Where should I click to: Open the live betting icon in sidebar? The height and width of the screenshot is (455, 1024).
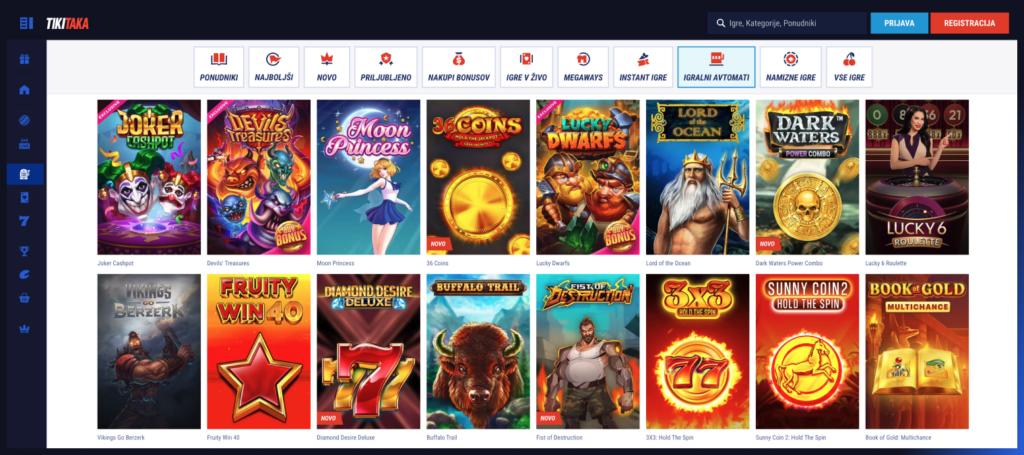(x=24, y=144)
